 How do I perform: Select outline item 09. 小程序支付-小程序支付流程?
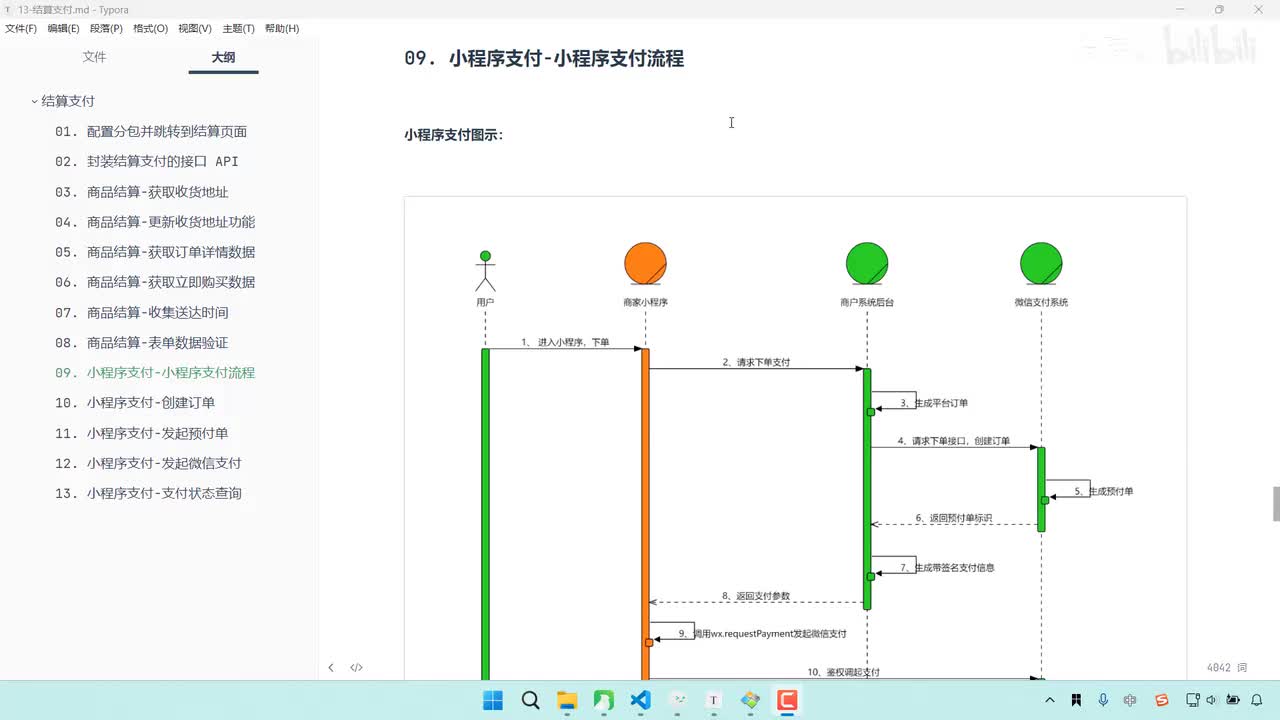(x=155, y=372)
